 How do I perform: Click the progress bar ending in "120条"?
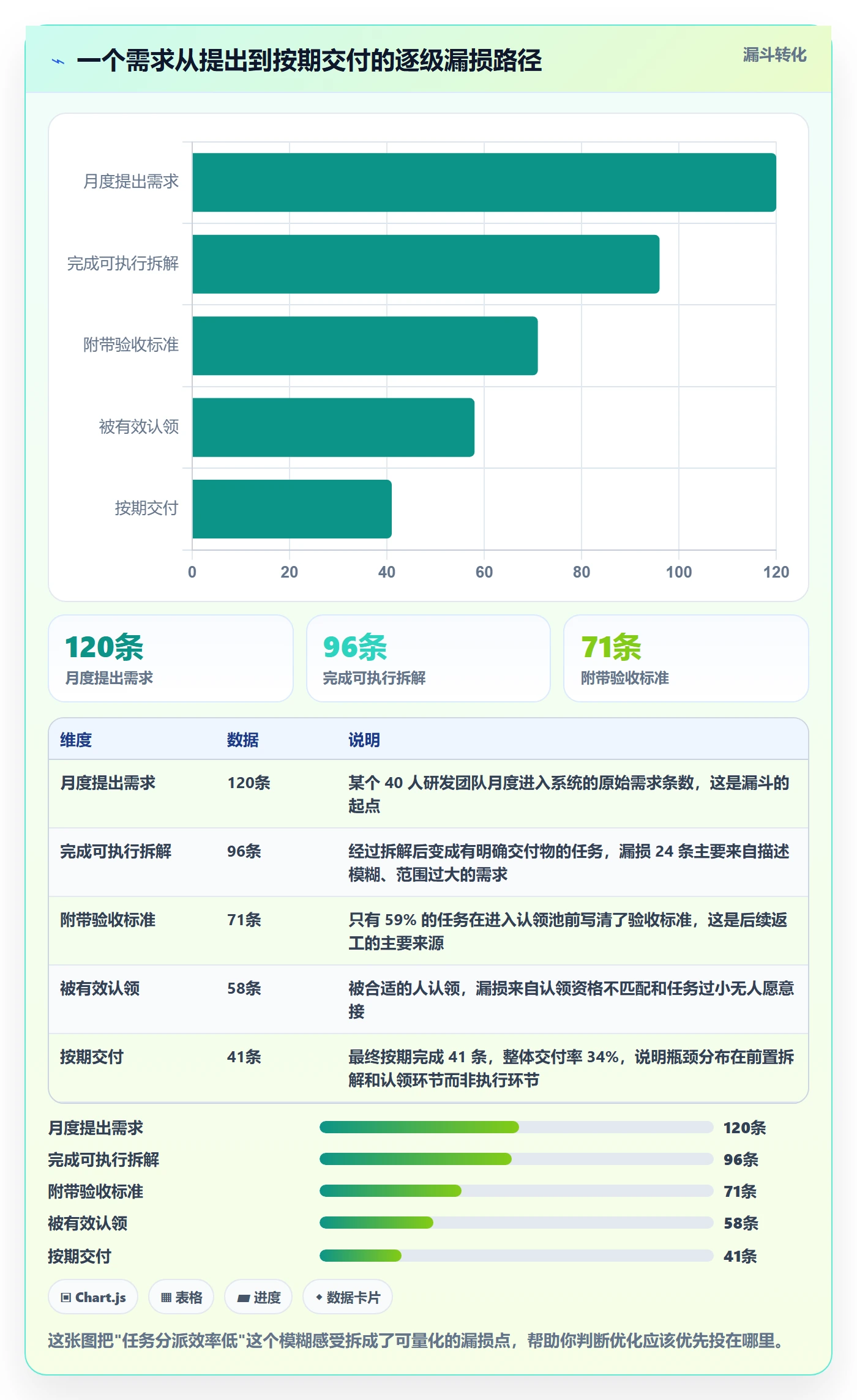516,1127
